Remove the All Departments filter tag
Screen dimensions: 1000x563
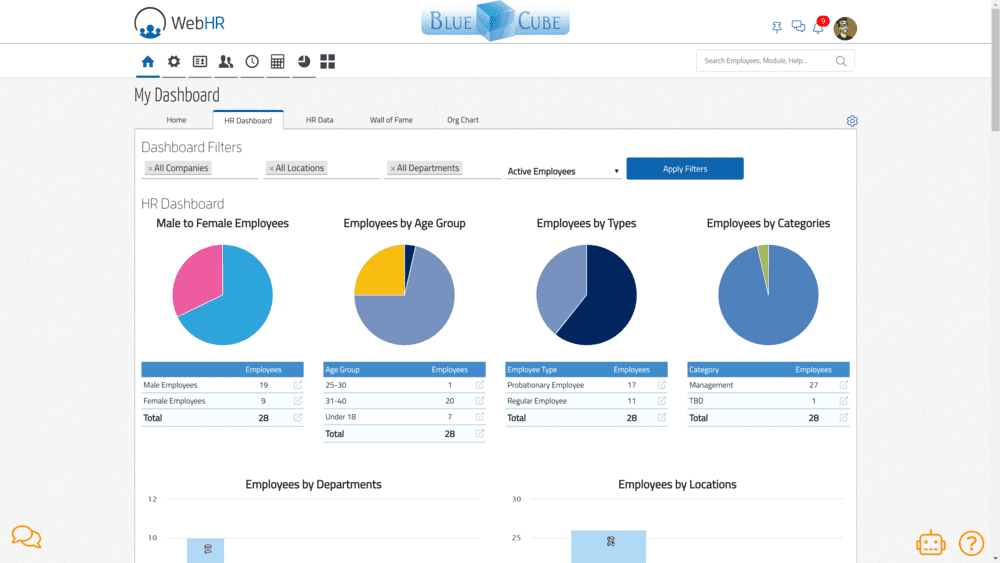tap(392, 168)
